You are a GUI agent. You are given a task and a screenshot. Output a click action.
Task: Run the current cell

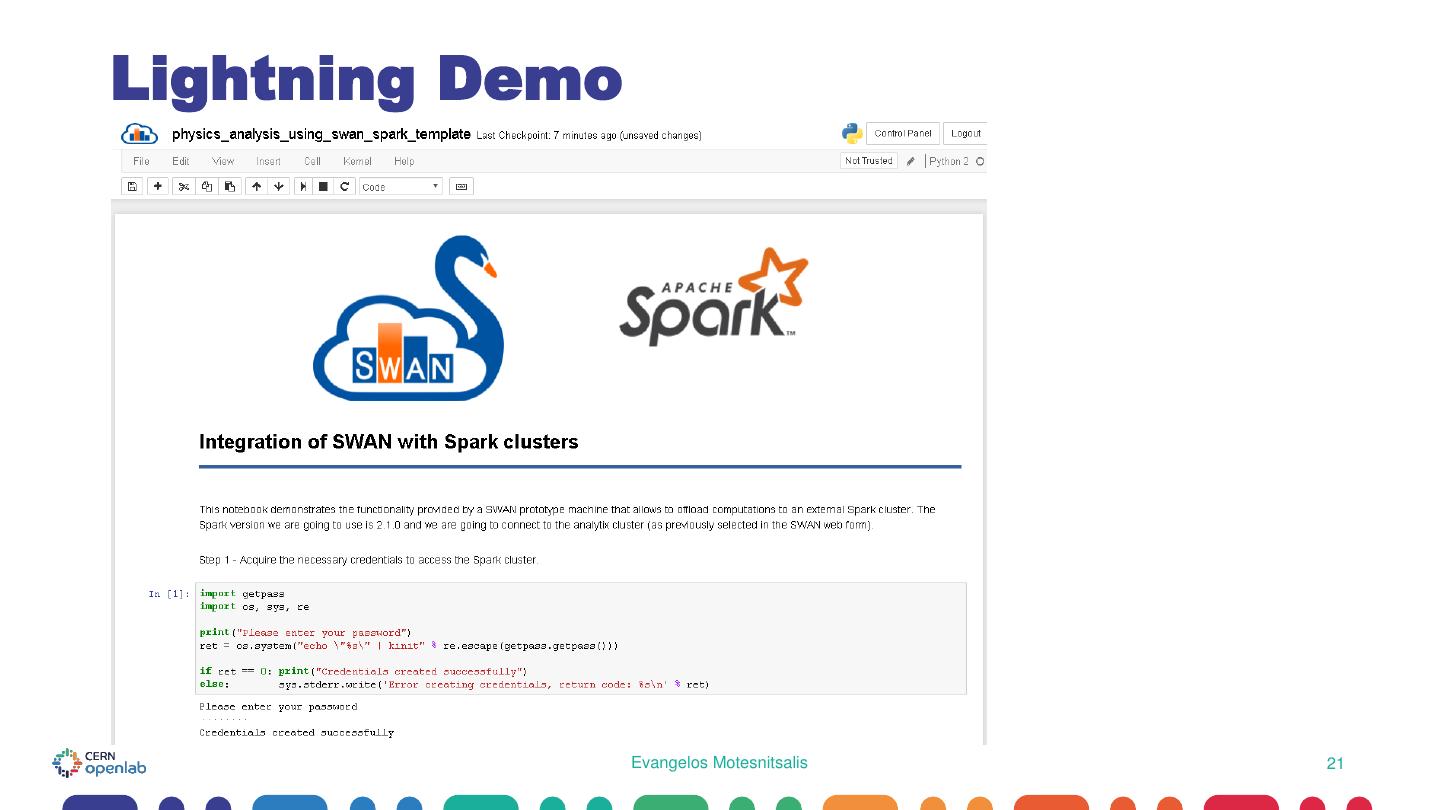pyautogui.click(x=302, y=186)
